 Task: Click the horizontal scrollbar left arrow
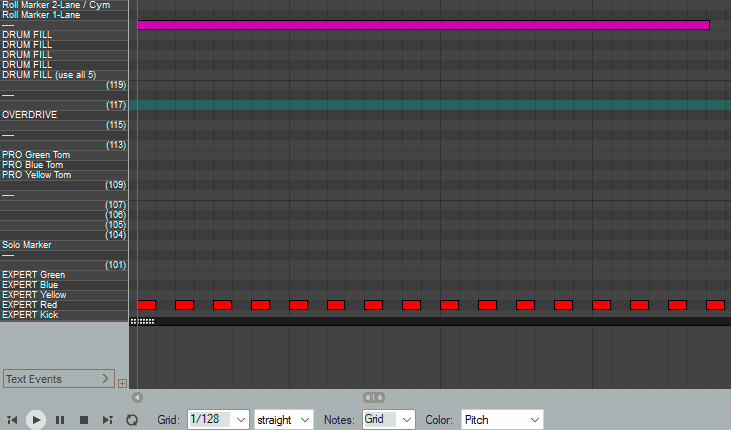[x=138, y=397]
